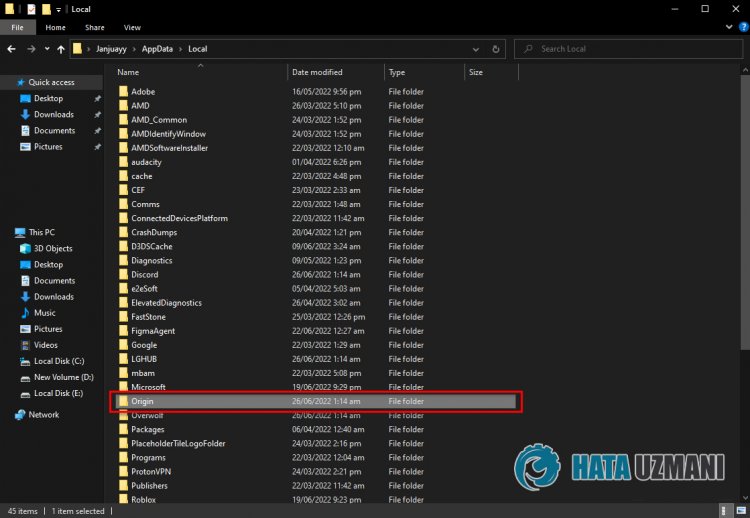Click the Back navigation arrow
The image size is (750, 518).
pos(13,48)
